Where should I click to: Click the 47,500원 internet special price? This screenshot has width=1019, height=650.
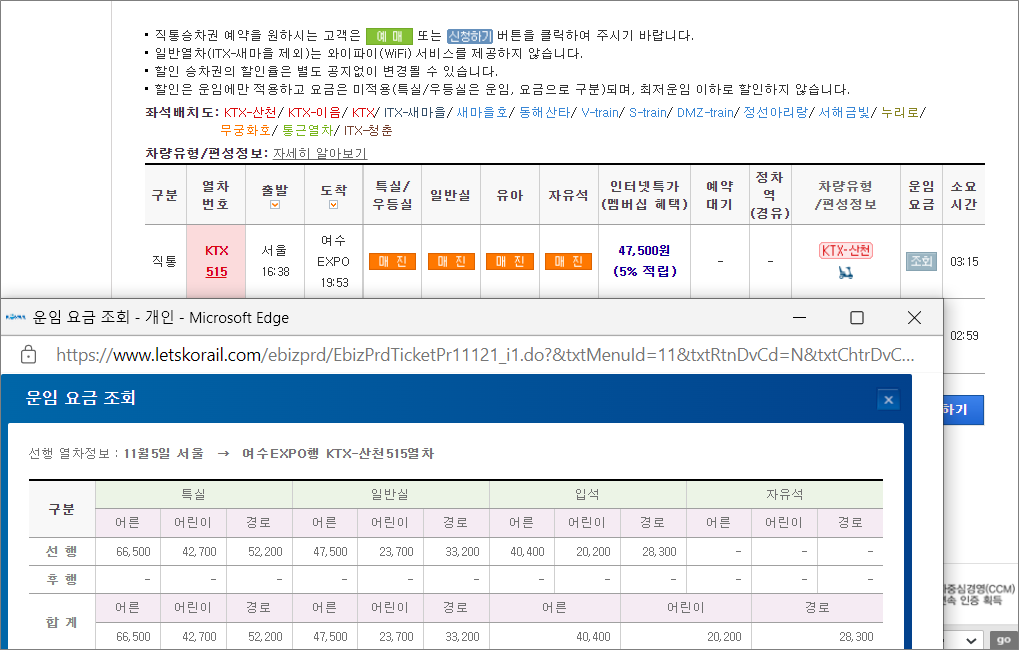[x=644, y=250]
